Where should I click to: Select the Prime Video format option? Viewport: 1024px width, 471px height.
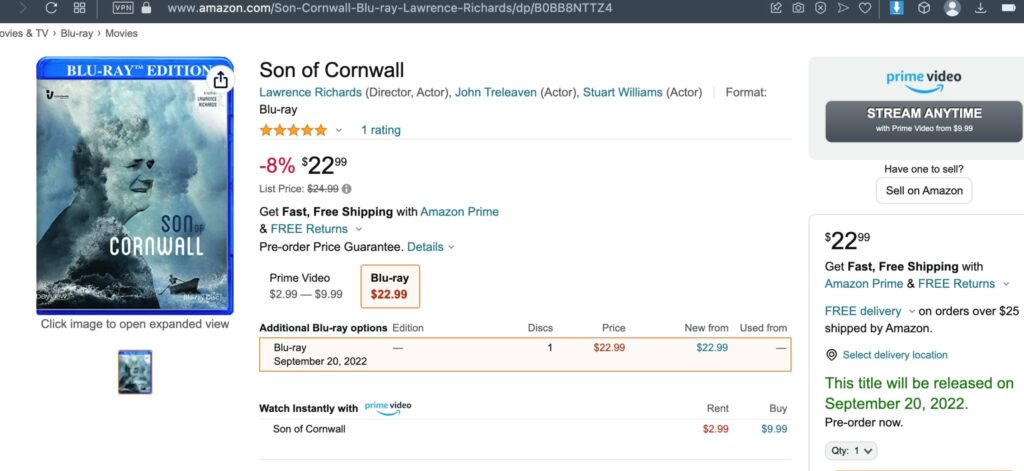(306, 286)
